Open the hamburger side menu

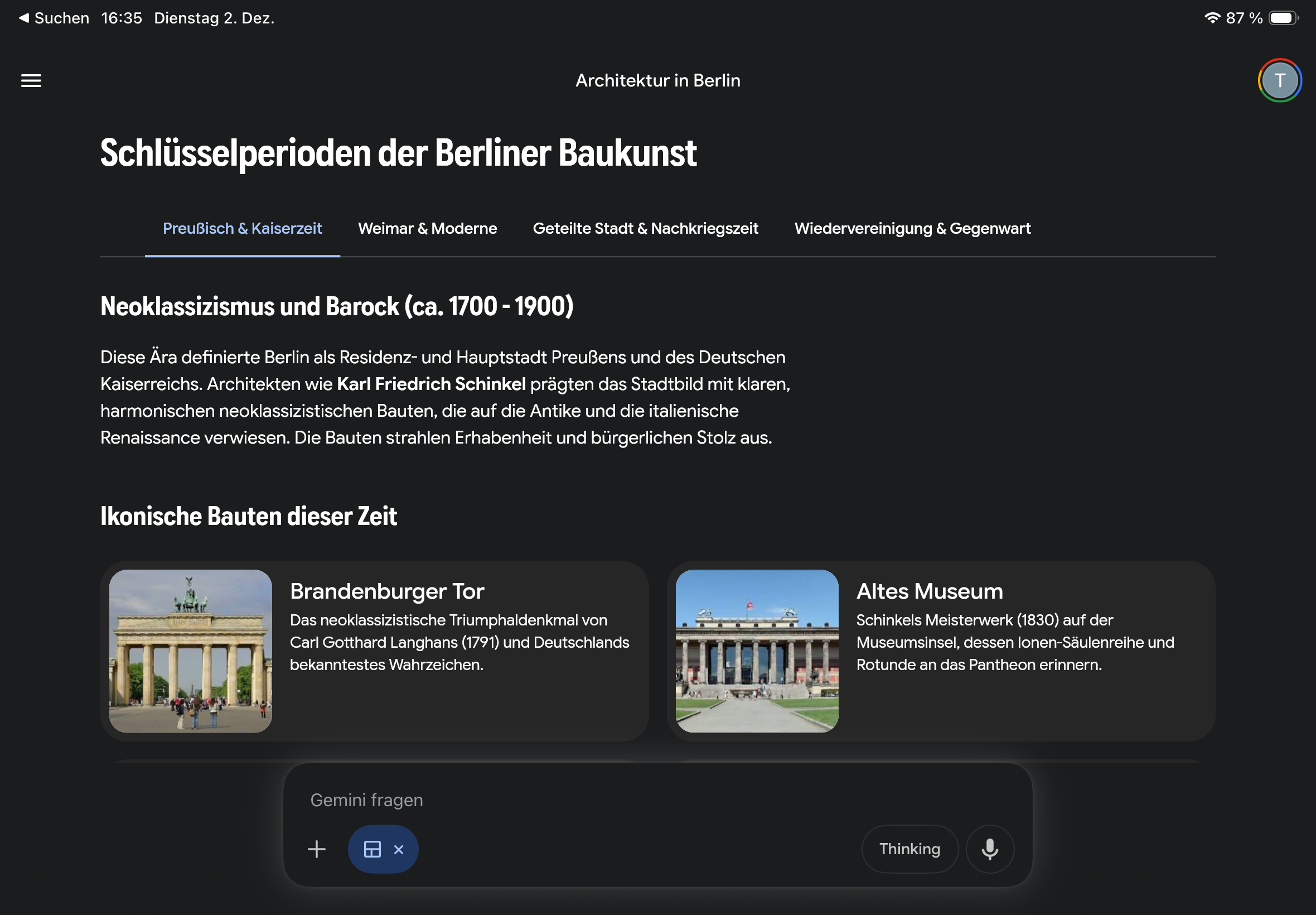[x=31, y=81]
